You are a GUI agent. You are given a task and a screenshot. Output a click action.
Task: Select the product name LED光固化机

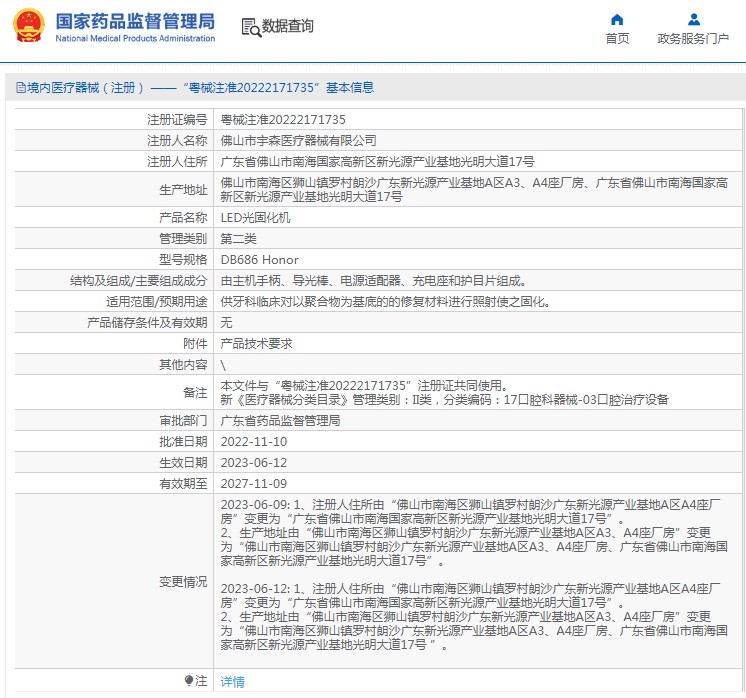click(255, 217)
